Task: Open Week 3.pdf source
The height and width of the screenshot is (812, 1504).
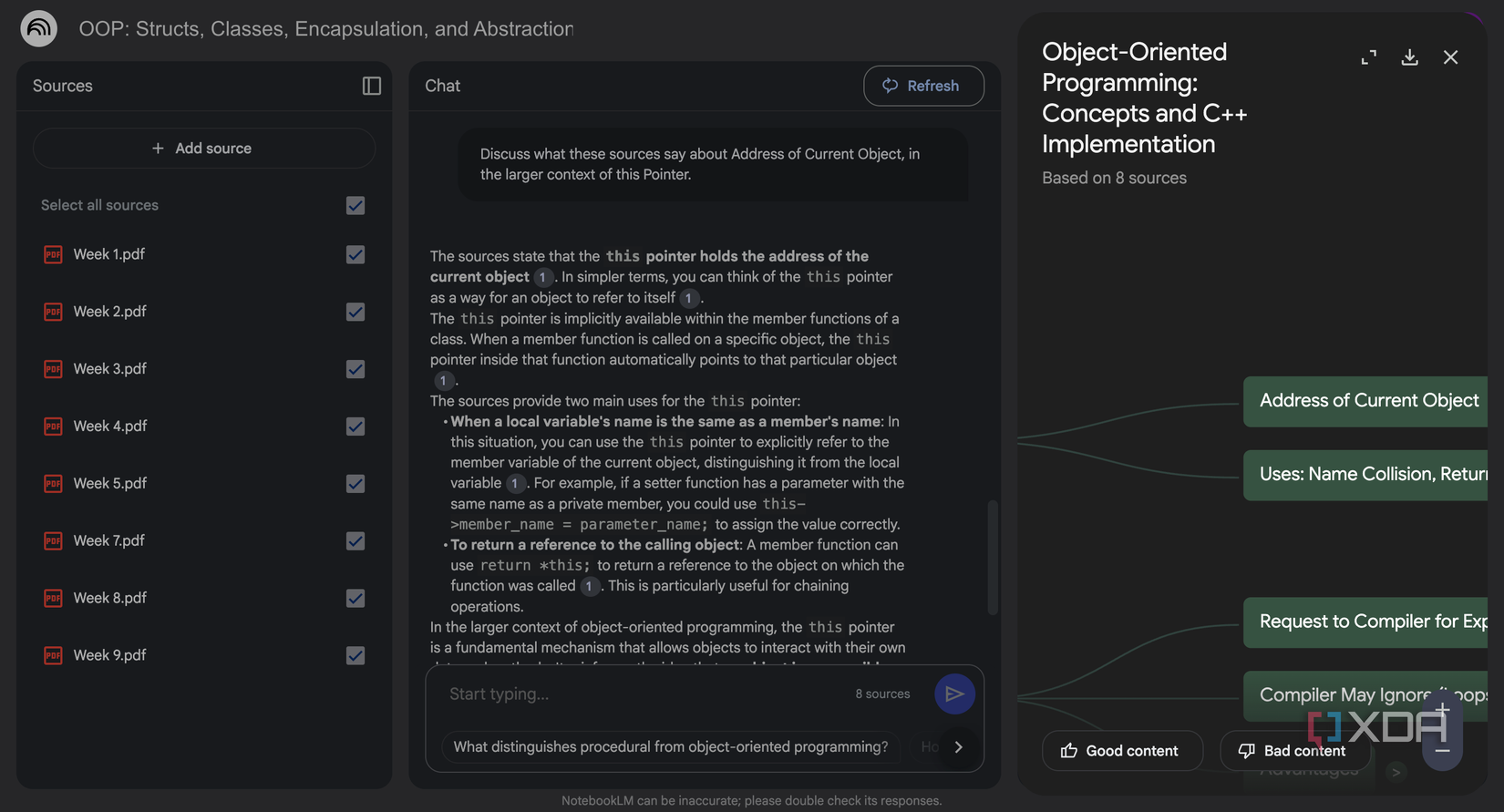Action: pos(110,369)
